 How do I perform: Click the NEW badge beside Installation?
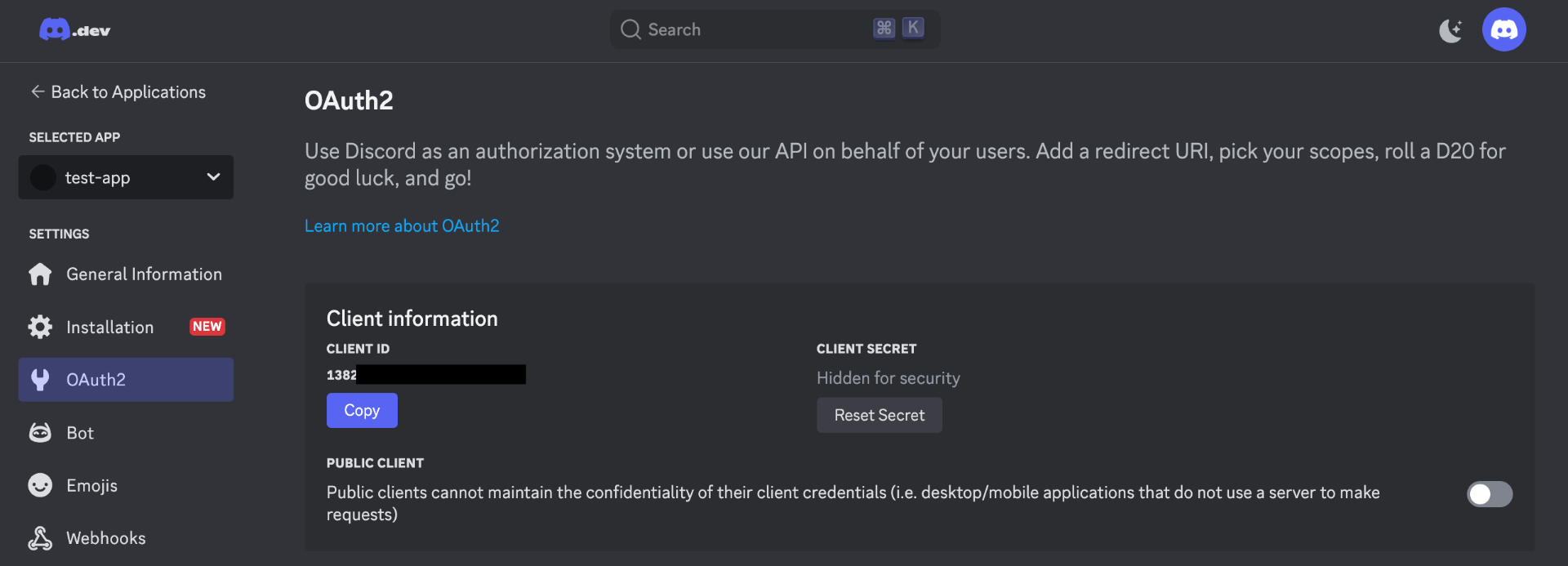[207, 327]
